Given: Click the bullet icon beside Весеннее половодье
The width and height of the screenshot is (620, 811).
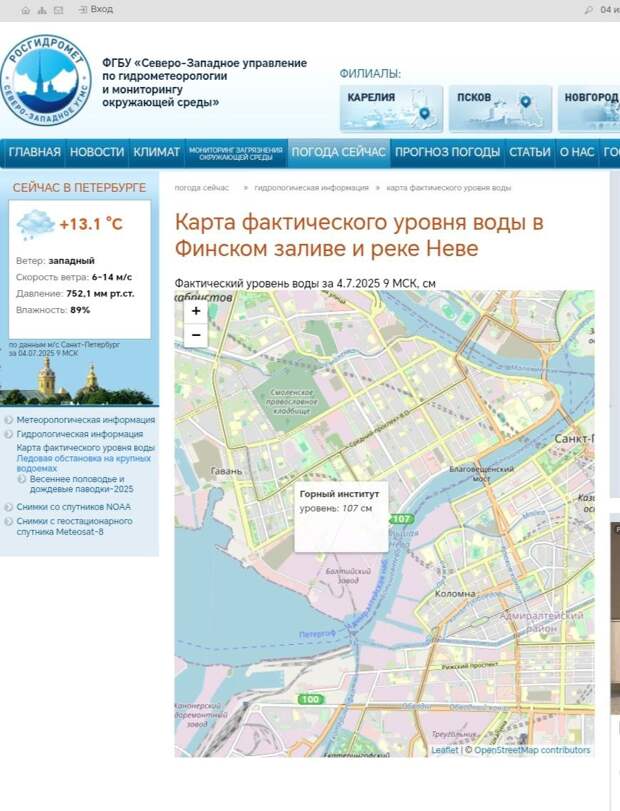Looking at the screenshot, I should tap(22, 479).
